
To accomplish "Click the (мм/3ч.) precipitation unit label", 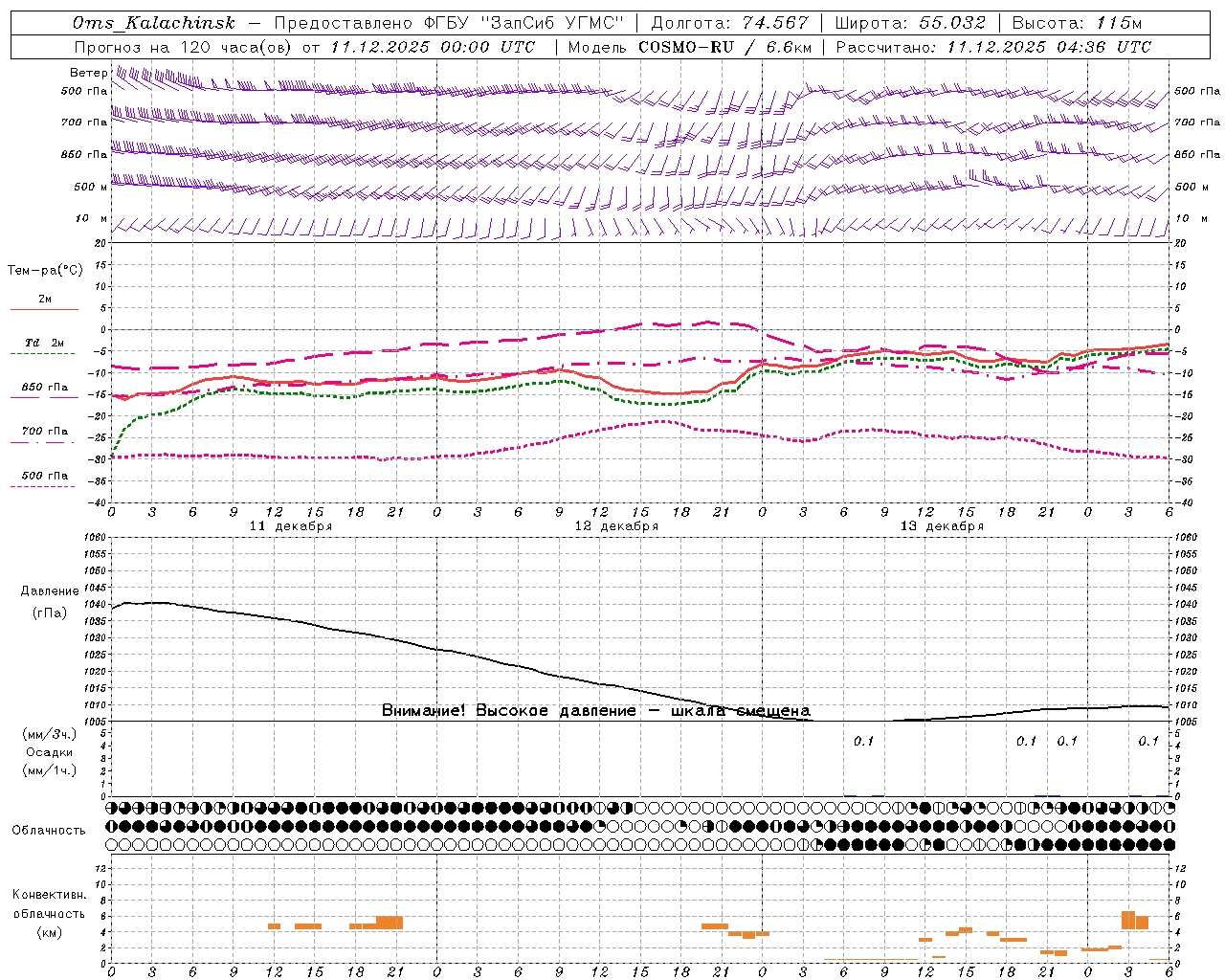I will point(50,734).
